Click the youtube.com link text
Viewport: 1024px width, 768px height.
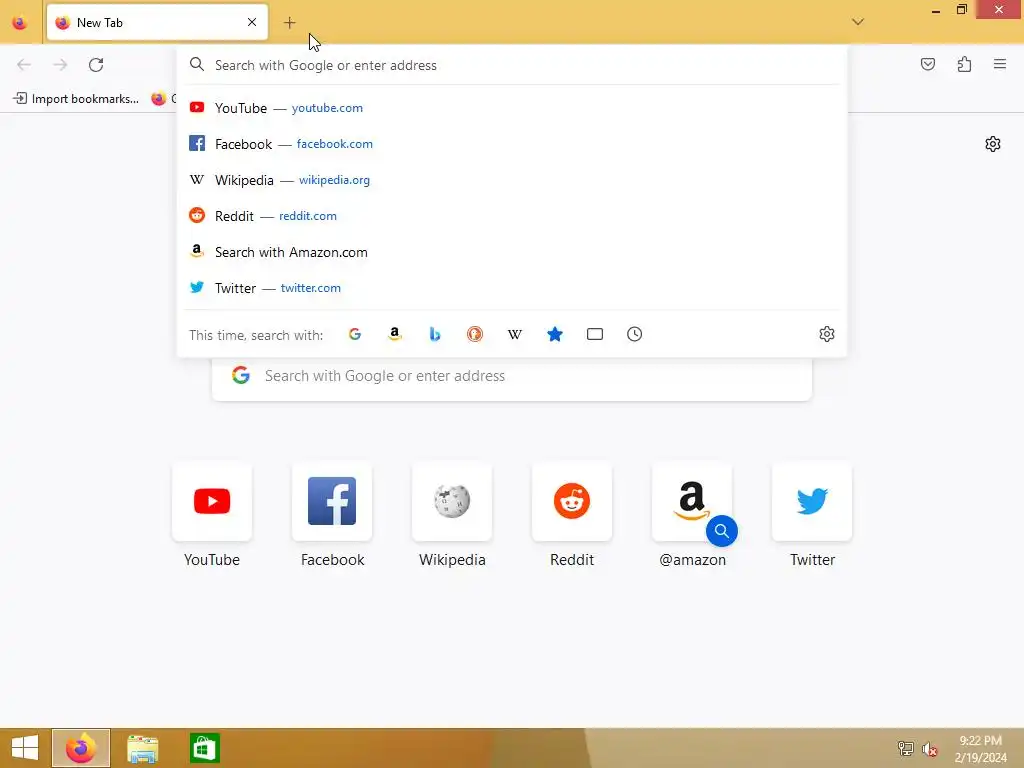coord(327,108)
